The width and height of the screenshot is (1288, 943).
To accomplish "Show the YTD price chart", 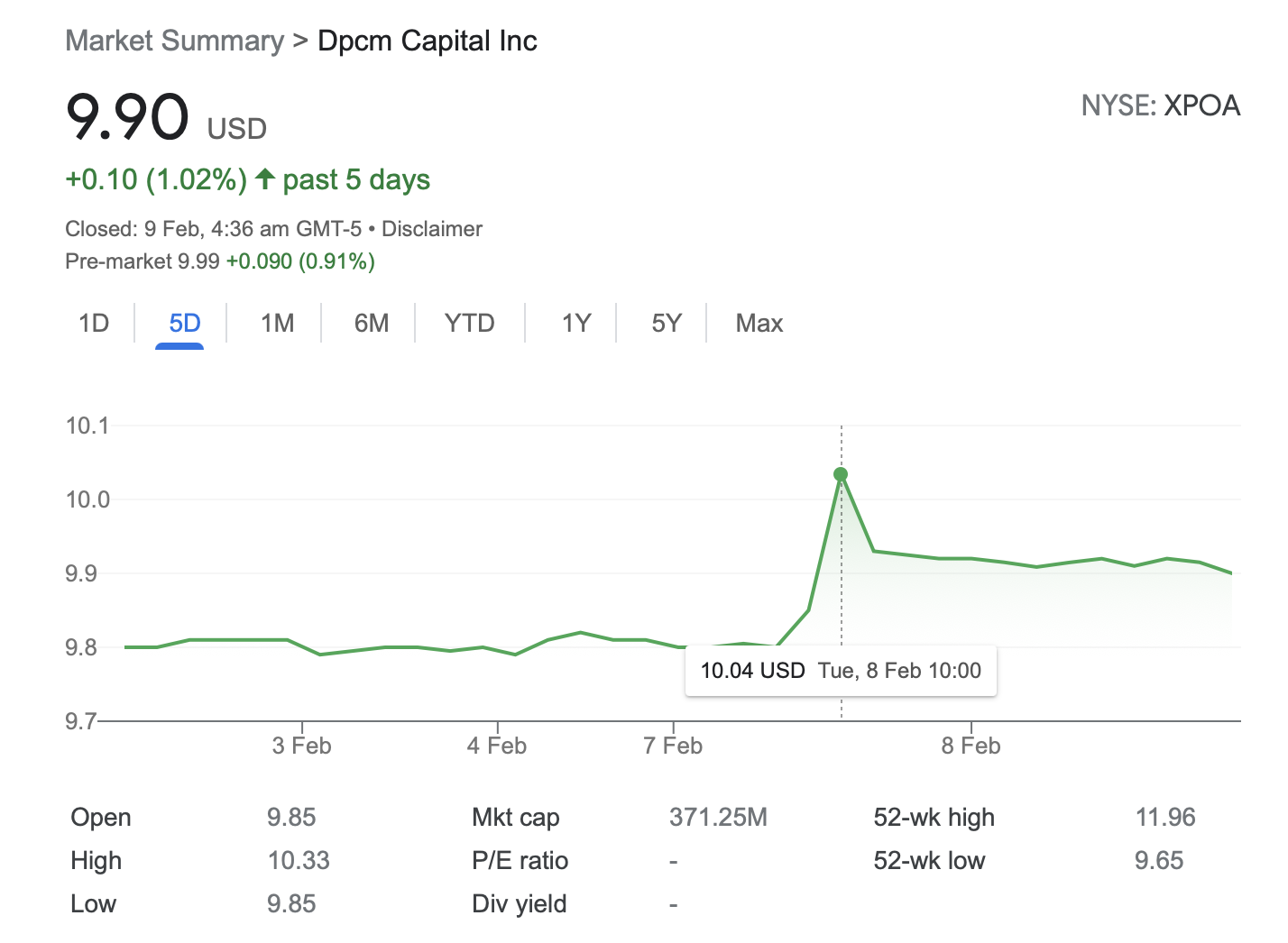I will point(469,323).
